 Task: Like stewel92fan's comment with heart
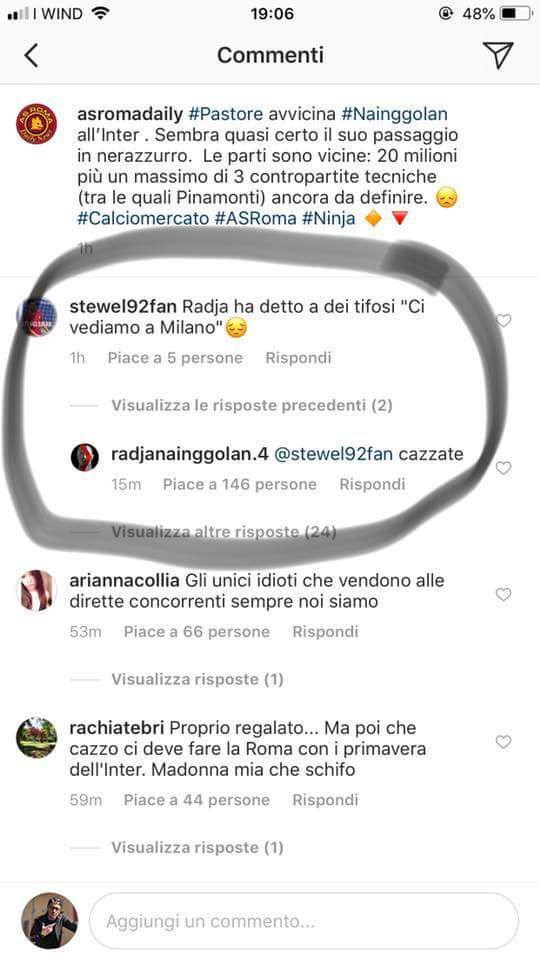(x=503, y=320)
